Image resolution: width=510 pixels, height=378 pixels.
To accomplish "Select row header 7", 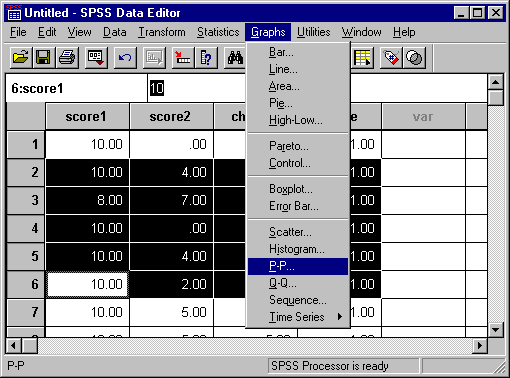I will [26, 312].
